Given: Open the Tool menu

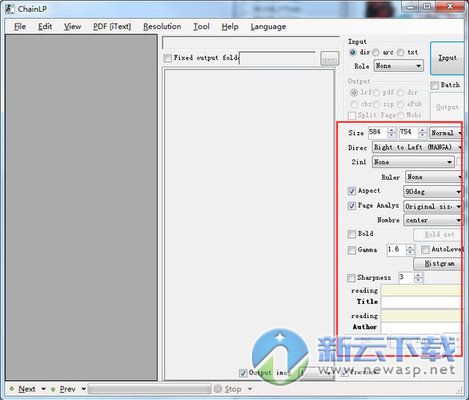Looking at the screenshot, I should click(201, 27).
